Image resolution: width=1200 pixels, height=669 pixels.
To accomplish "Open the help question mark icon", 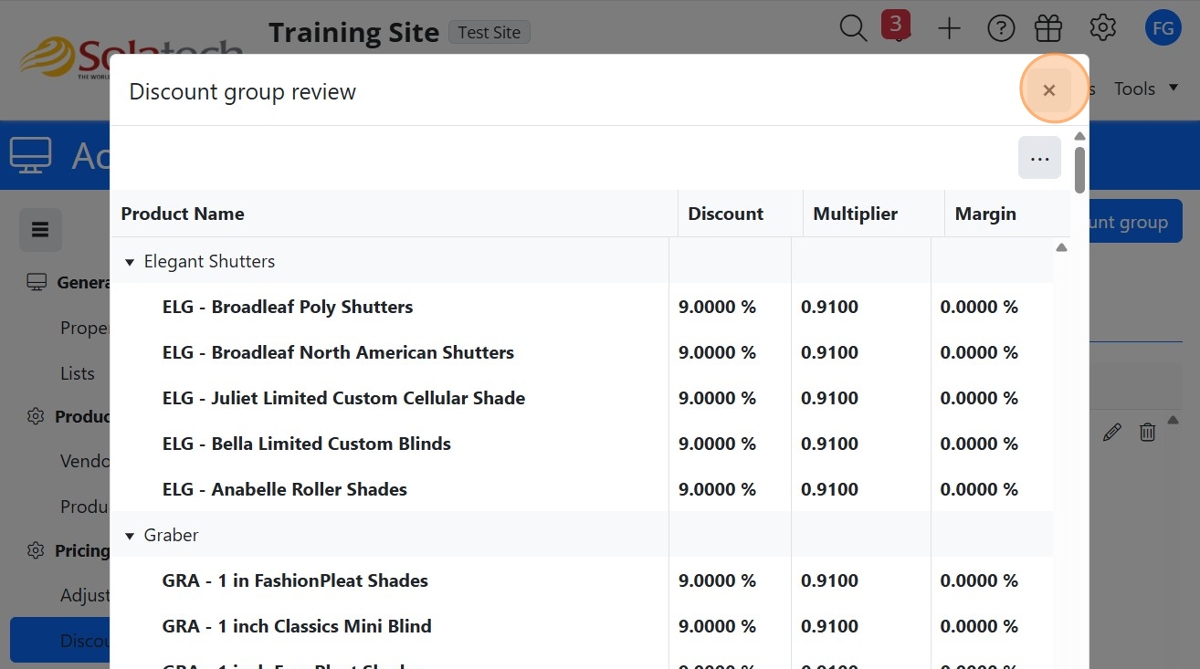I will 1001,28.
